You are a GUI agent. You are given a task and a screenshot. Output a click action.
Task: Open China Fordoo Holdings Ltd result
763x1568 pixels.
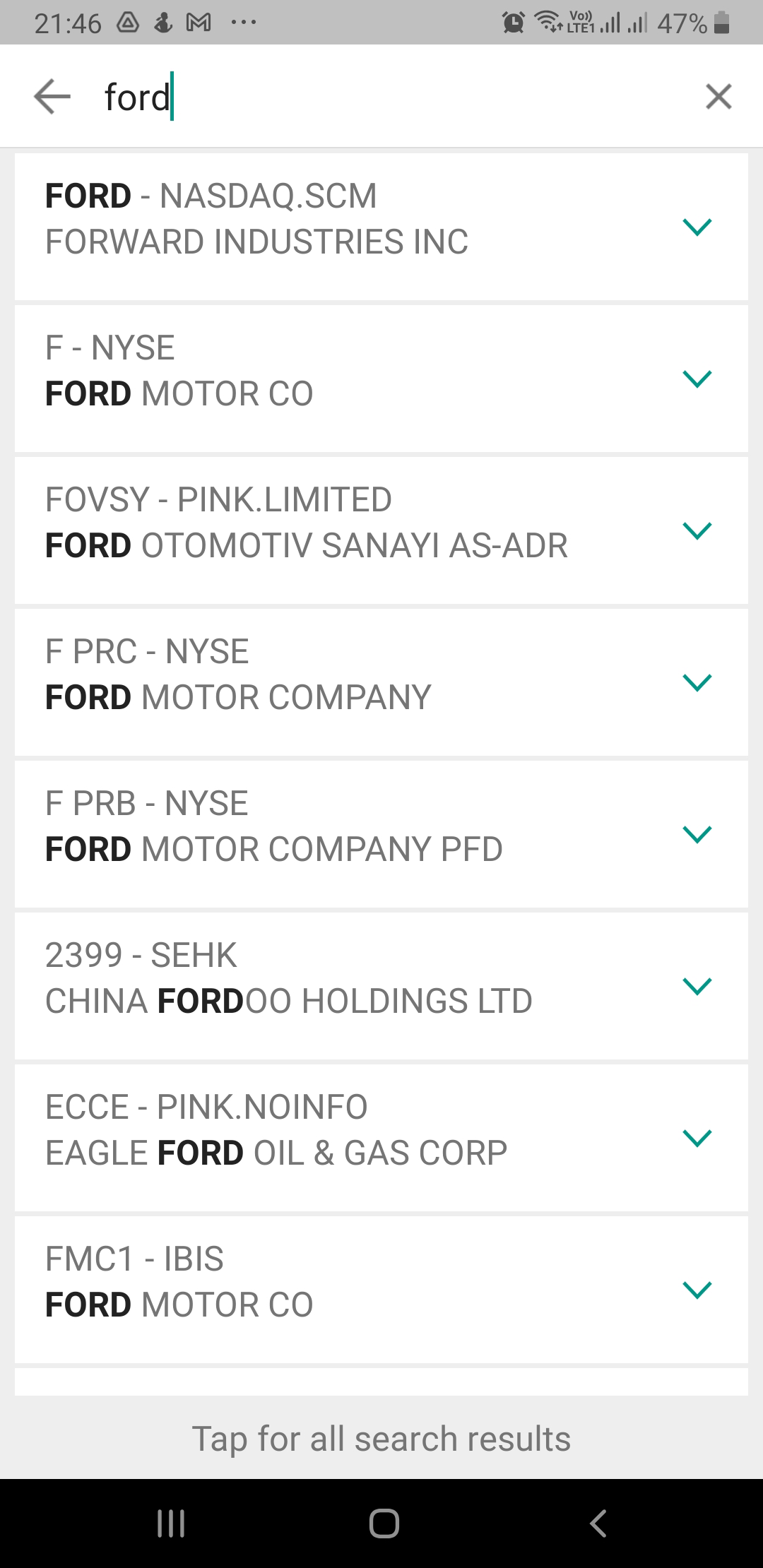318,986
